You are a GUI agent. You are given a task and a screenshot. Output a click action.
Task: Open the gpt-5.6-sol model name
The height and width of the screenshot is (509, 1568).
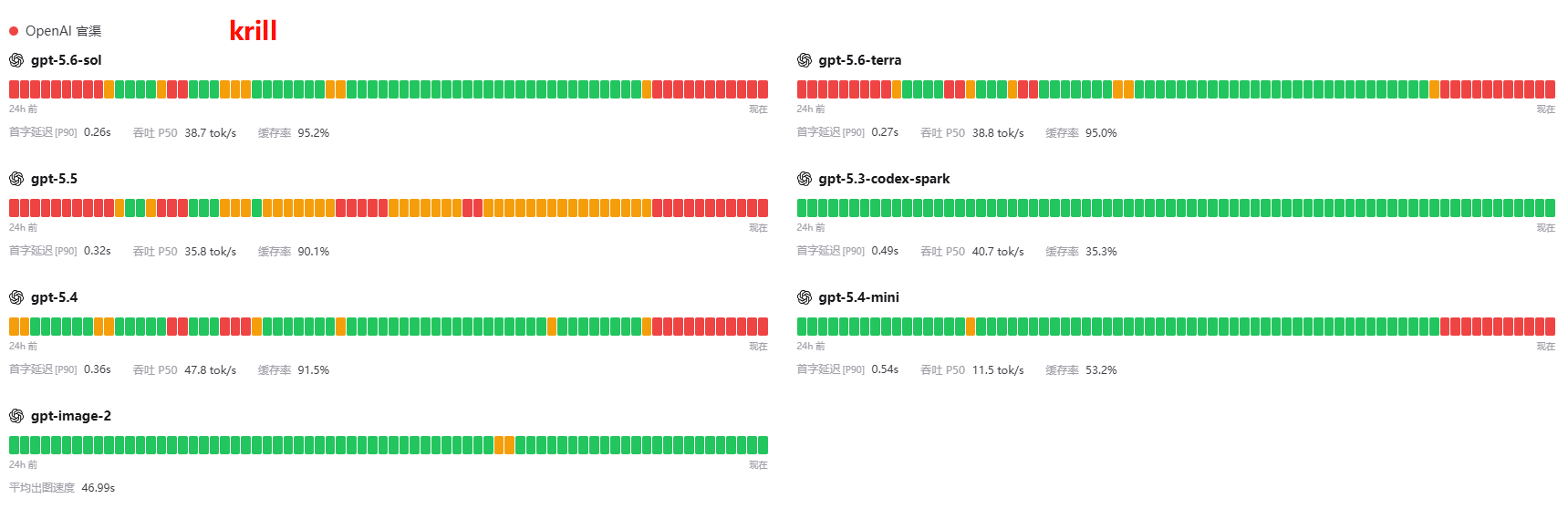(66, 60)
